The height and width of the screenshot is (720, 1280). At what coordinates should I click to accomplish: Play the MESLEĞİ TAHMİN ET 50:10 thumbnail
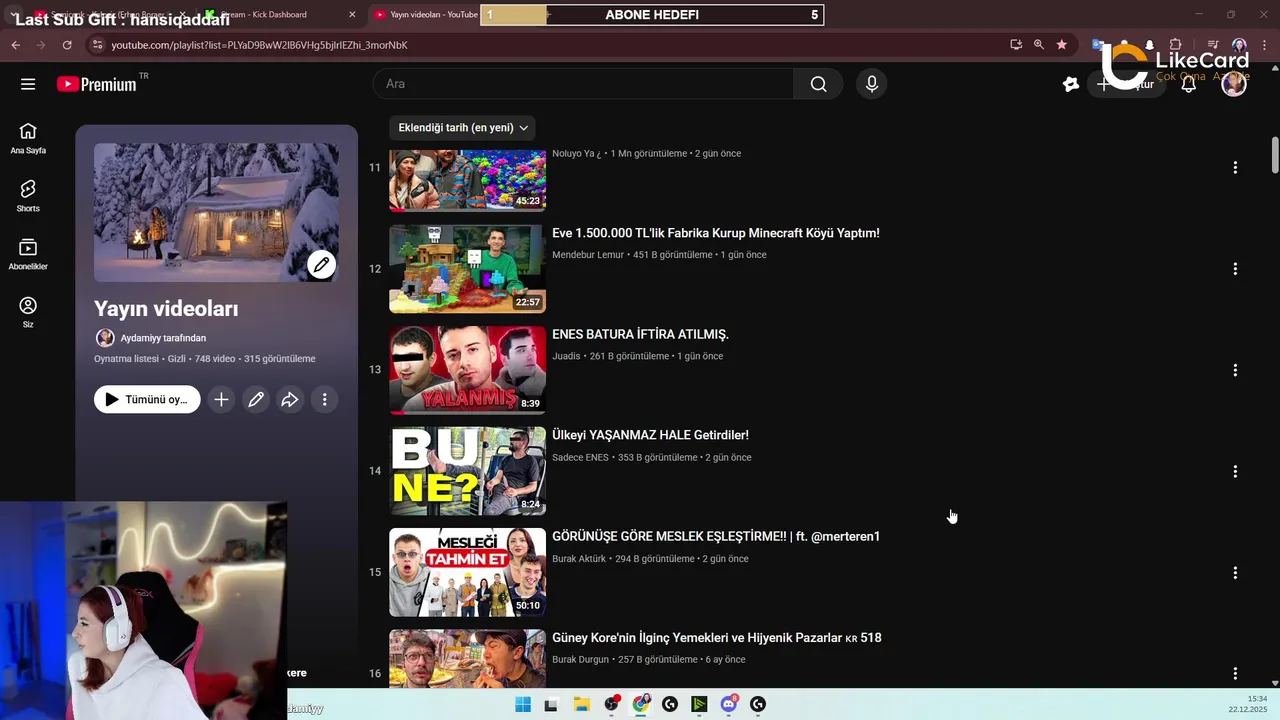[x=467, y=572]
